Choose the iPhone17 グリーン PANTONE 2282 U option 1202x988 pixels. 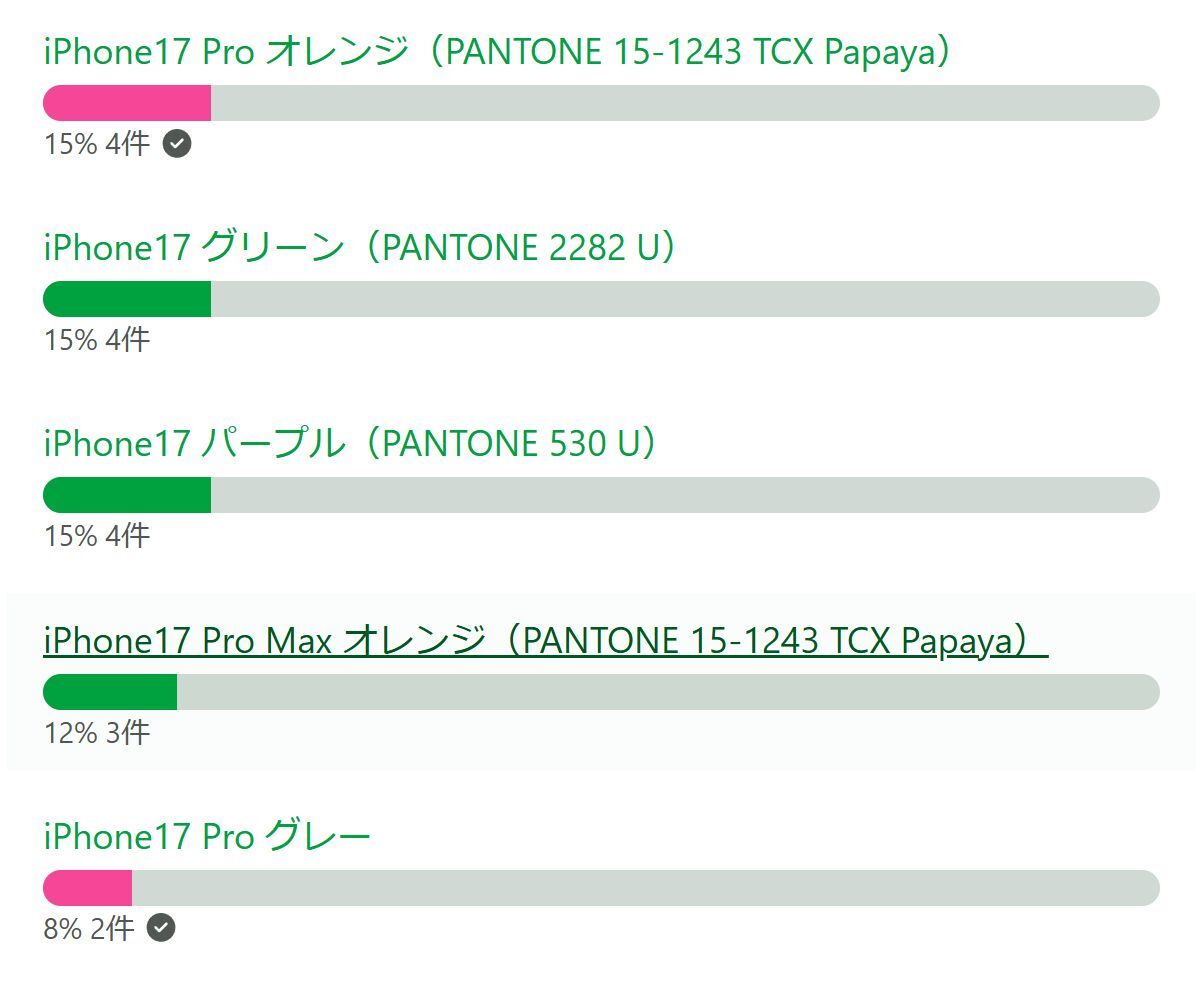[360, 248]
